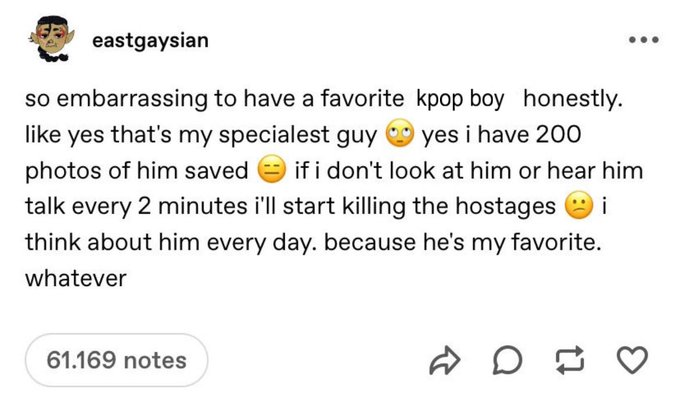Image resolution: width=680 pixels, height=403 pixels.
Task: Click the eye-roll emoji in the post
Action: (x=399, y=135)
